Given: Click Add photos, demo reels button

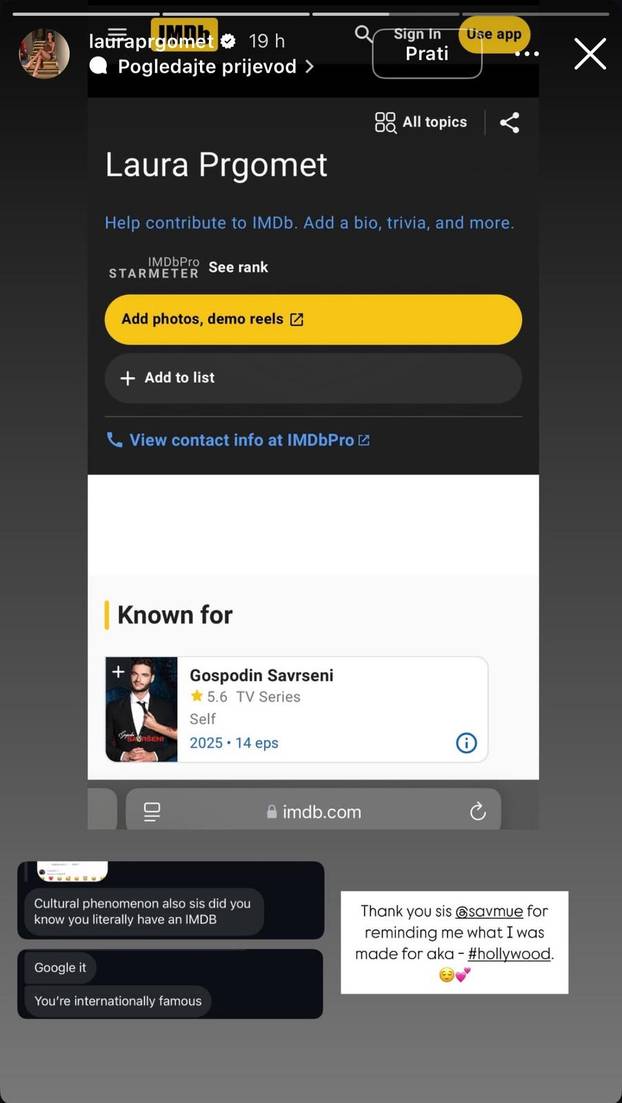Looking at the screenshot, I should [313, 319].
